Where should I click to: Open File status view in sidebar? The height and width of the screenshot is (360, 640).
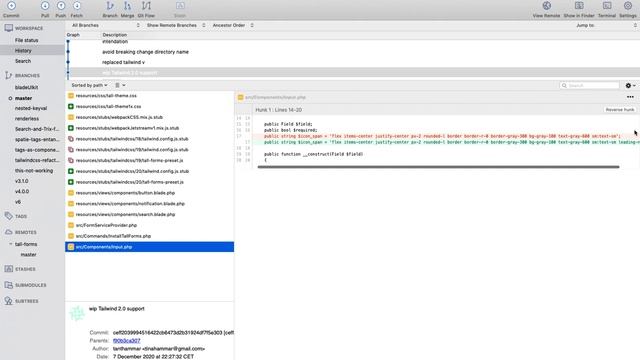[27, 40]
